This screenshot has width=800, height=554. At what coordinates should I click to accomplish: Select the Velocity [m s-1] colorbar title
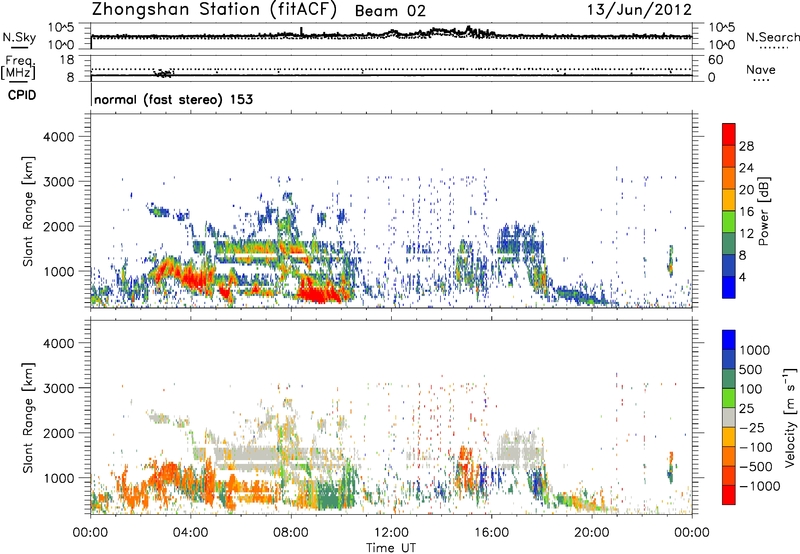[x=790, y=417]
